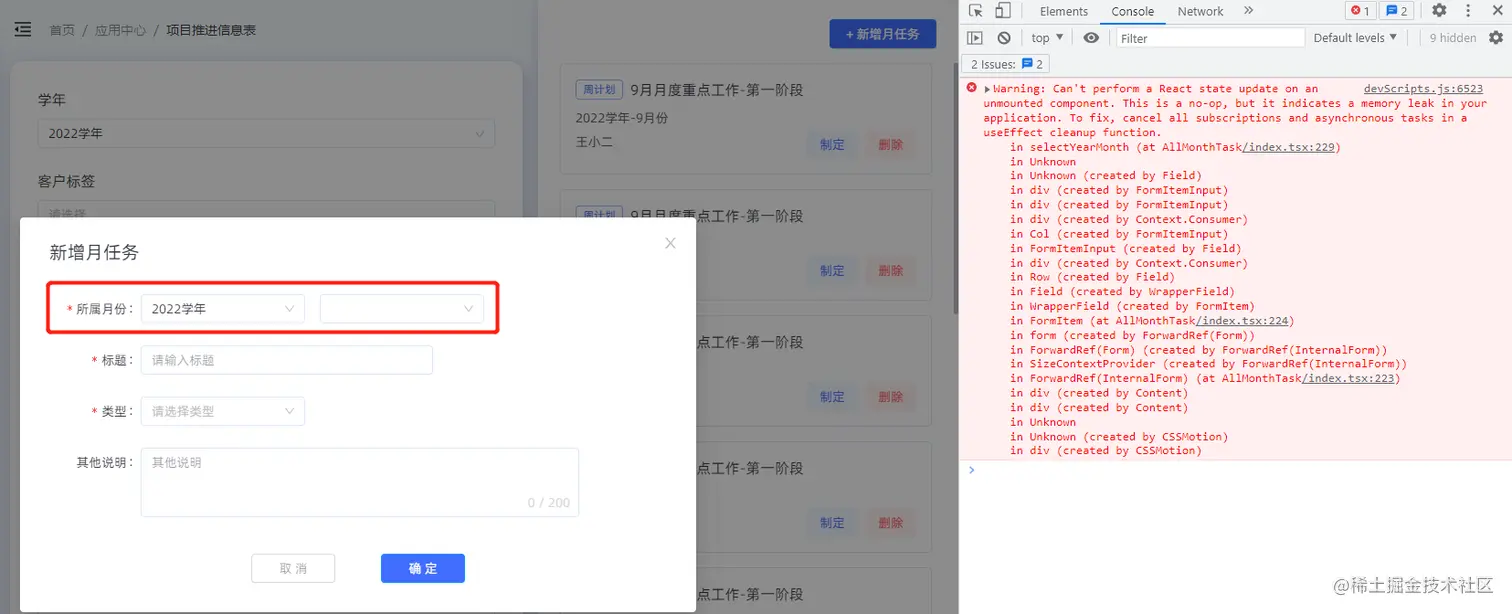The width and height of the screenshot is (1512, 614).
Task: Open the DevTools three-dot customize menu
Action: [1467, 10]
